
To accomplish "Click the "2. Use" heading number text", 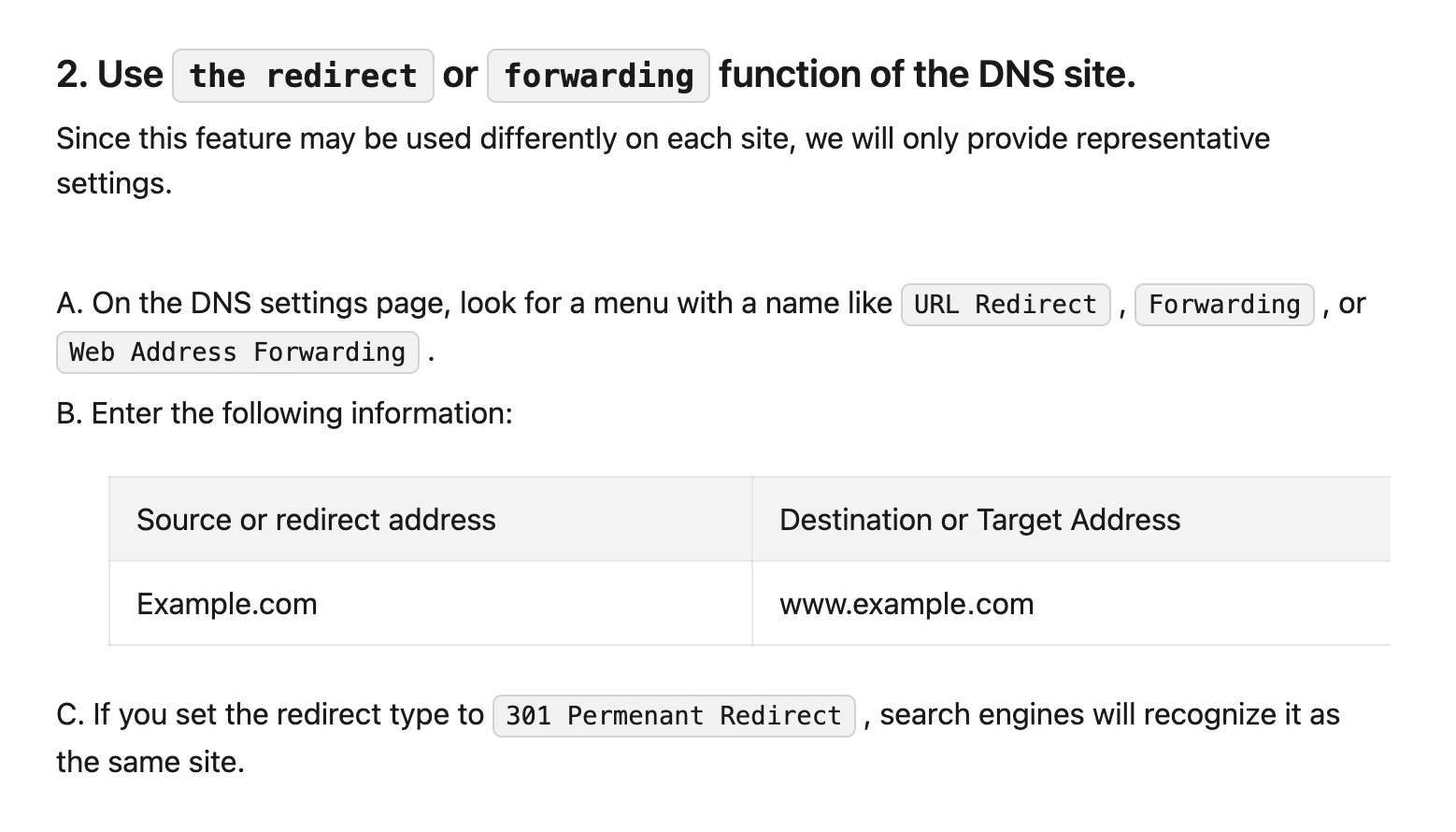I will pos(109,75).
